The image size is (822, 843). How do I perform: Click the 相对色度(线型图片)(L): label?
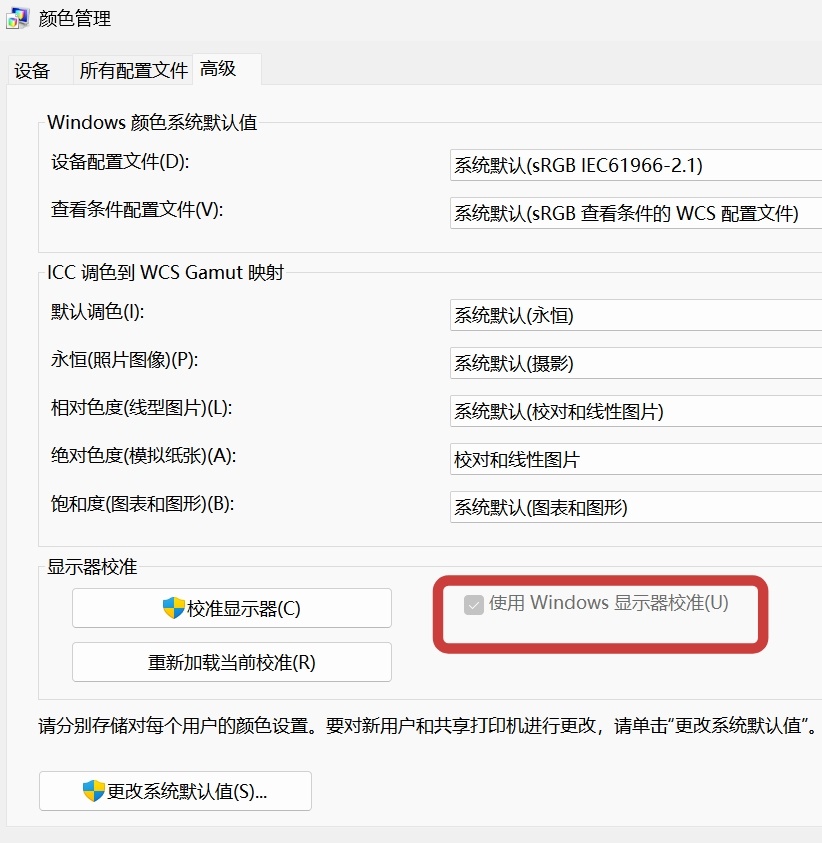[141, 408]
